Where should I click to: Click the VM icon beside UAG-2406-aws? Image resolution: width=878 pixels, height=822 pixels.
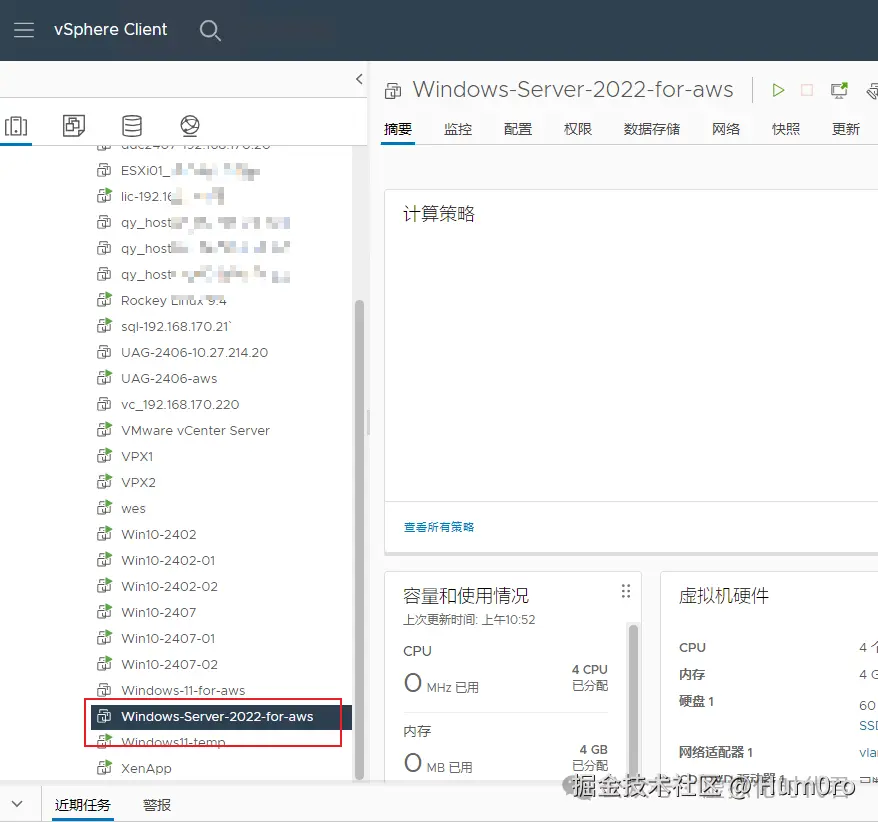coord(104,378)
